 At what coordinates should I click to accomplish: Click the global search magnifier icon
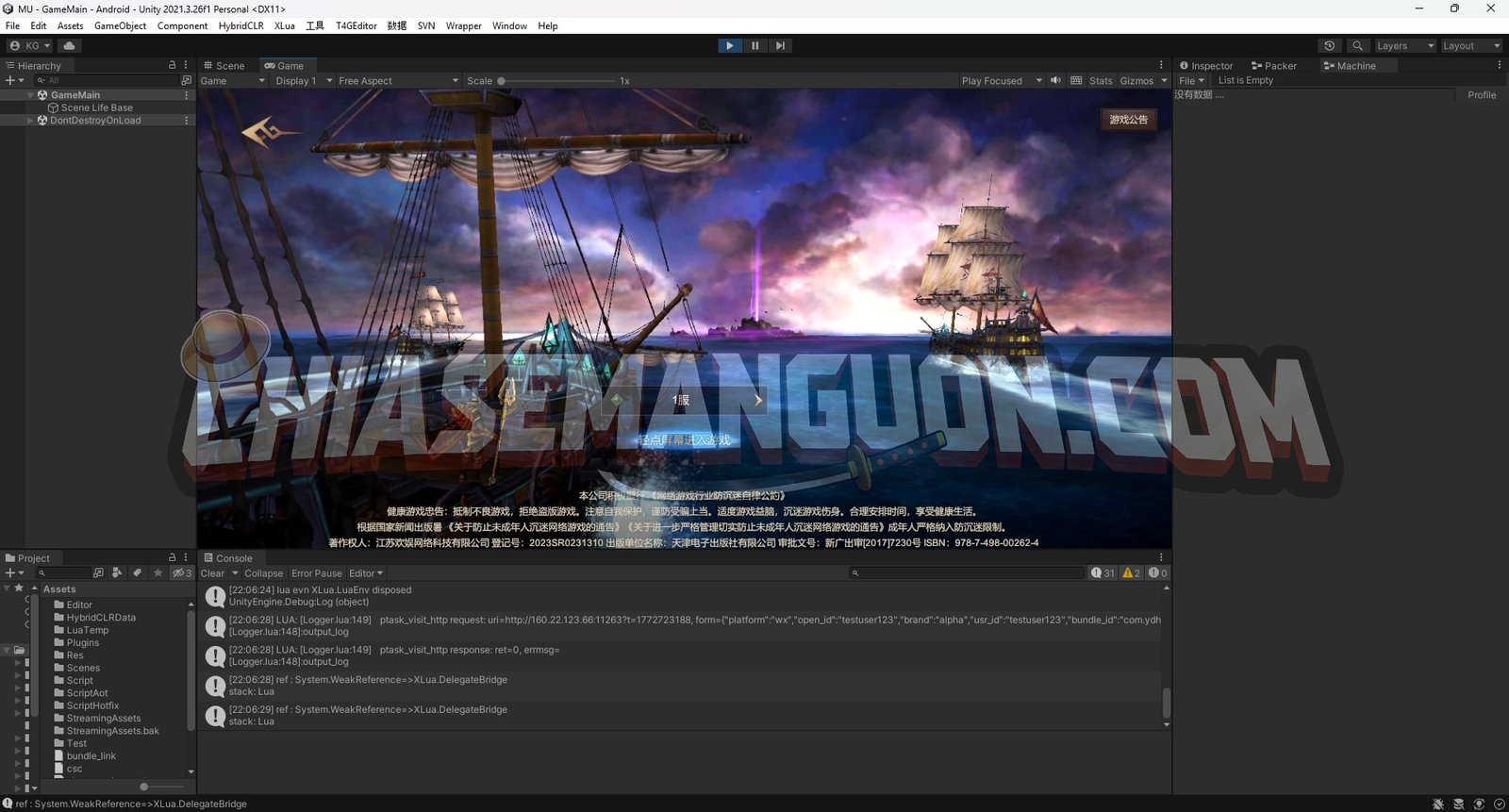[1357, 45]
